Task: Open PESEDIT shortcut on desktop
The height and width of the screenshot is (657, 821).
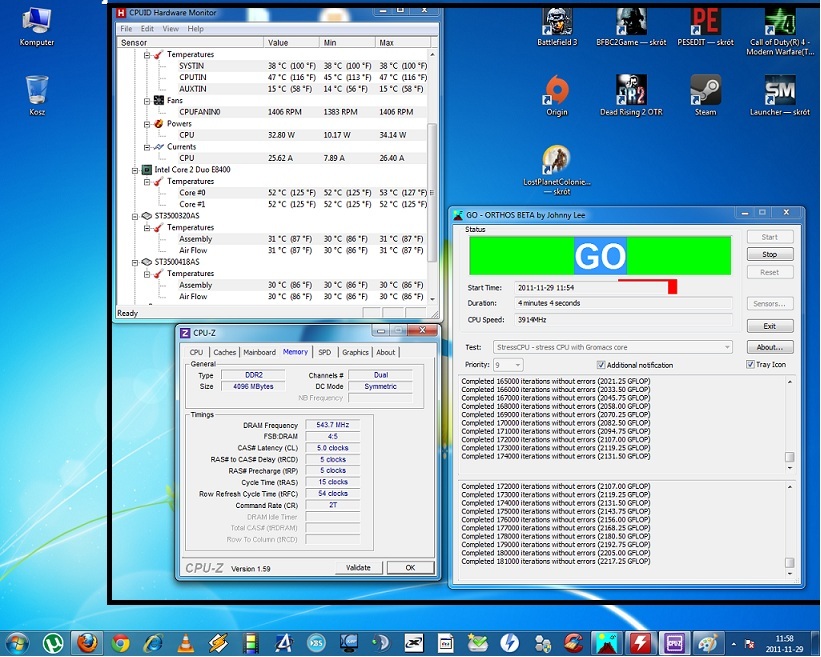Action: tap(705, 27)
